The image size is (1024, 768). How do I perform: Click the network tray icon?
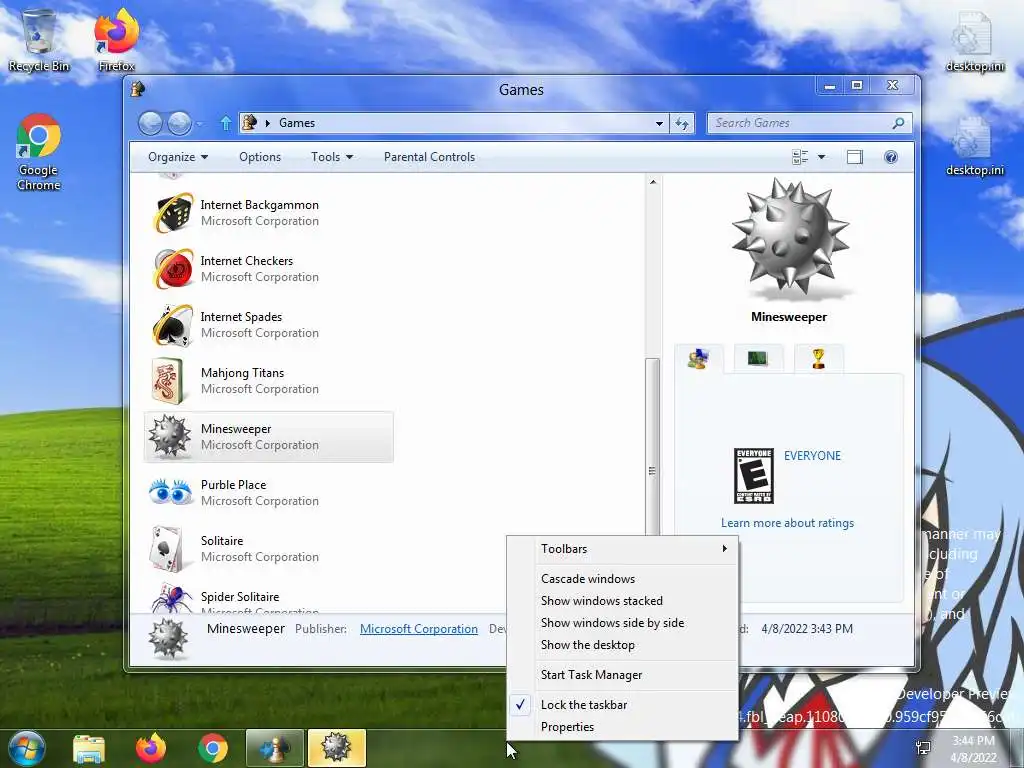923,748
